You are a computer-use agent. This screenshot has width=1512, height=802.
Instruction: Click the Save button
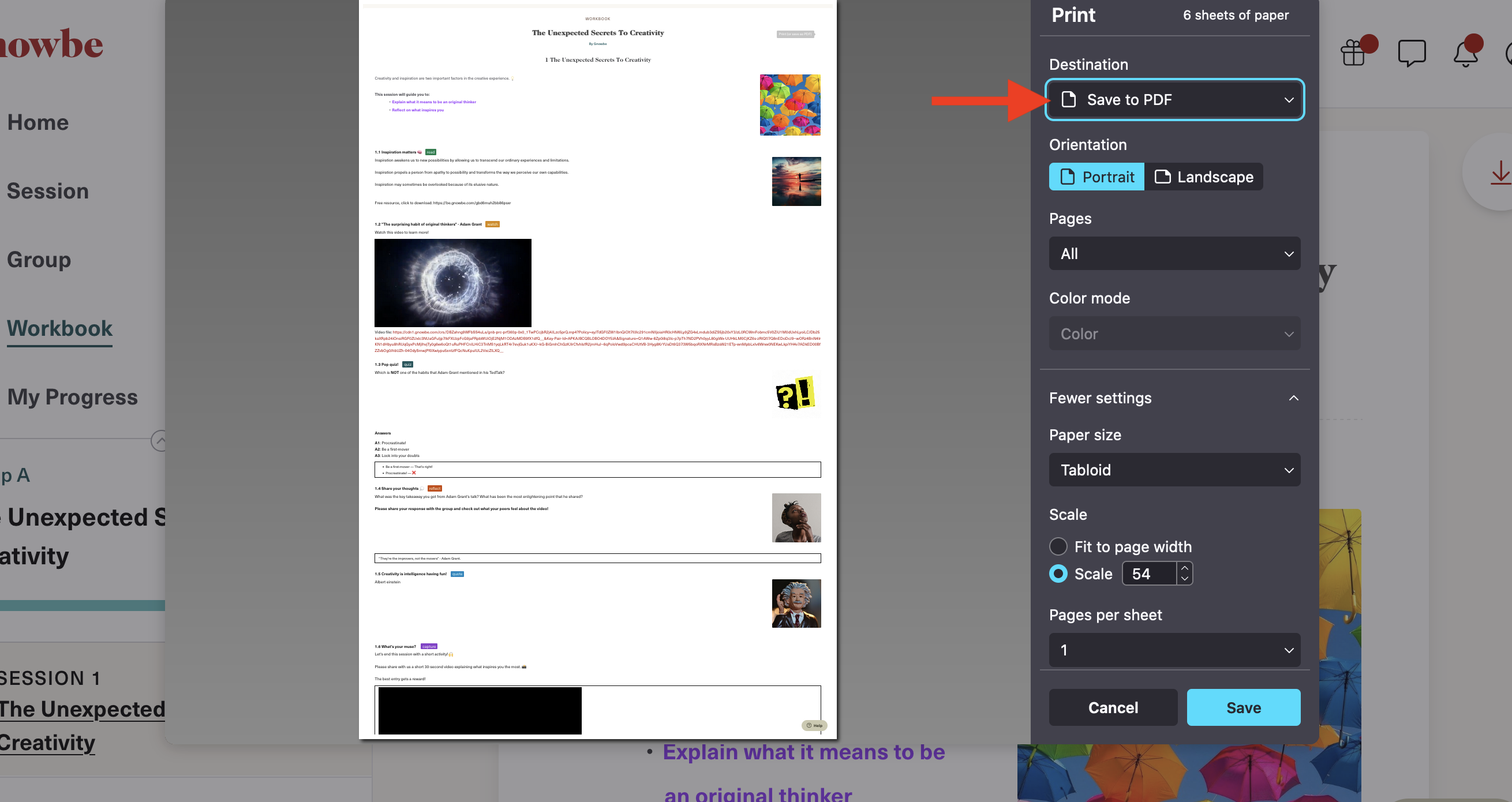pos(1243,707)
